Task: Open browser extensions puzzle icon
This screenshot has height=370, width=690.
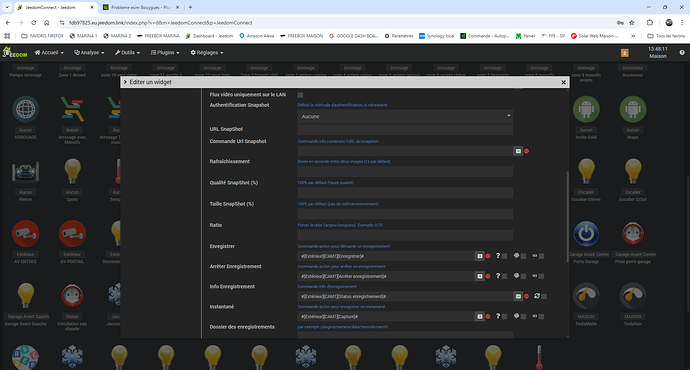Action: click(650, 22)
